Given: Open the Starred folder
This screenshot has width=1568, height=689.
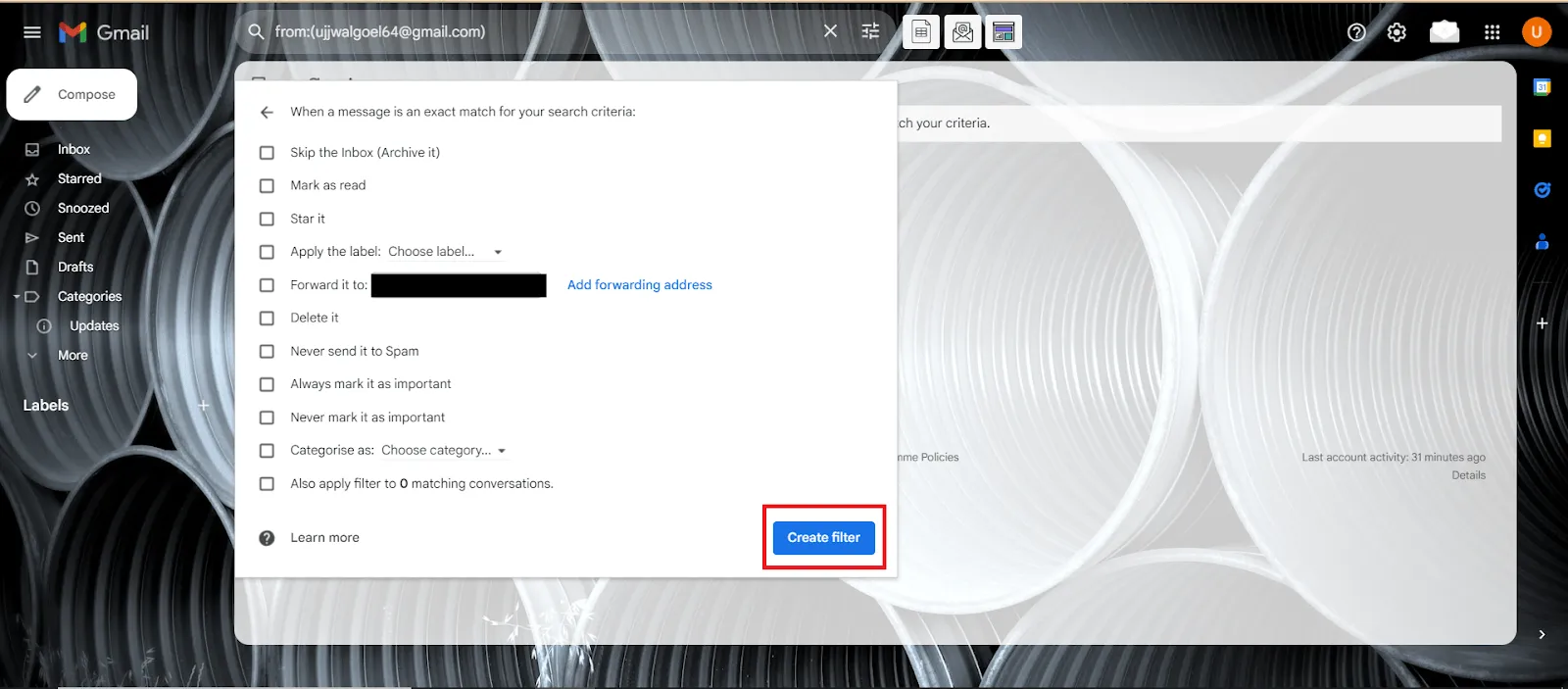Looking at the screenshot, I should coord(79,178).
